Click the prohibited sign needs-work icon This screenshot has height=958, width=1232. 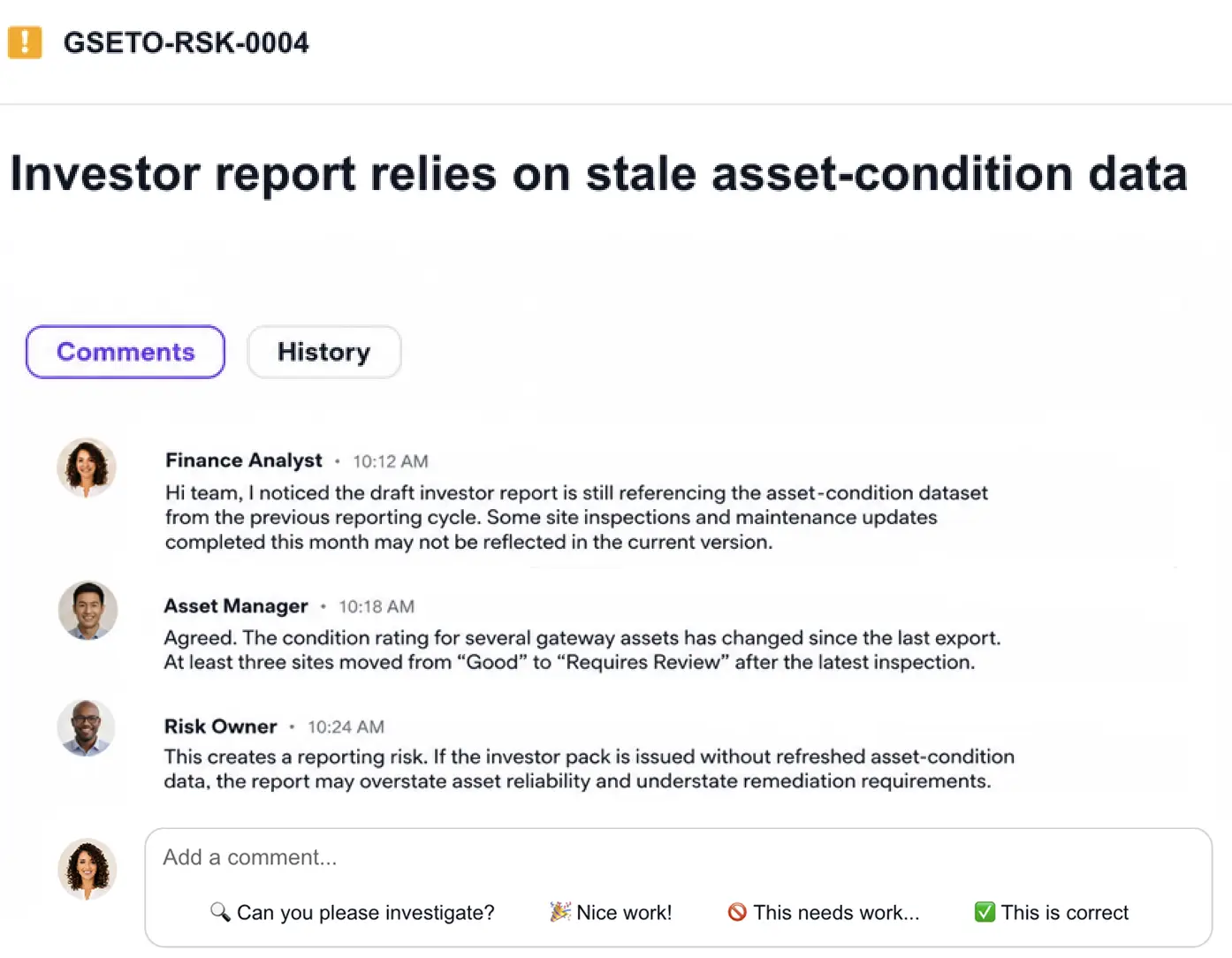pyautogui.click(x=737, y=911)
